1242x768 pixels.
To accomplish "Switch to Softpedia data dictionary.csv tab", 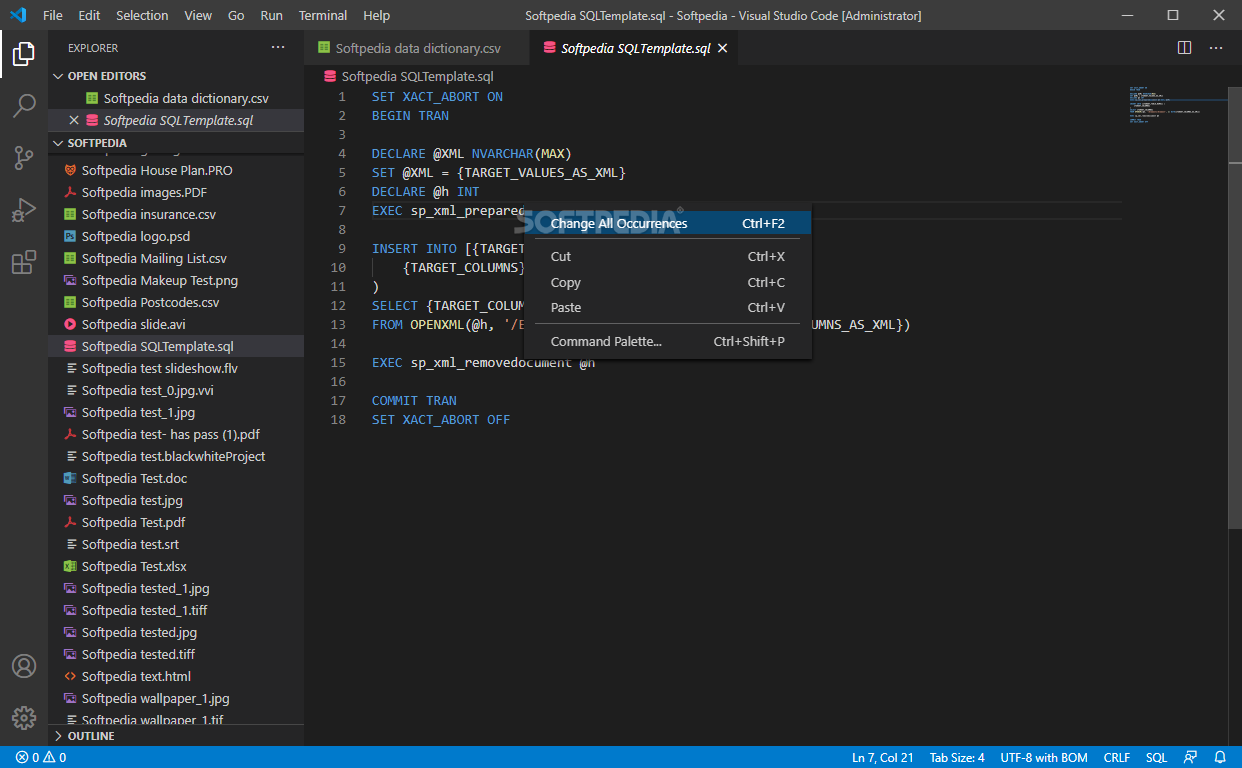I will (417, 48).
